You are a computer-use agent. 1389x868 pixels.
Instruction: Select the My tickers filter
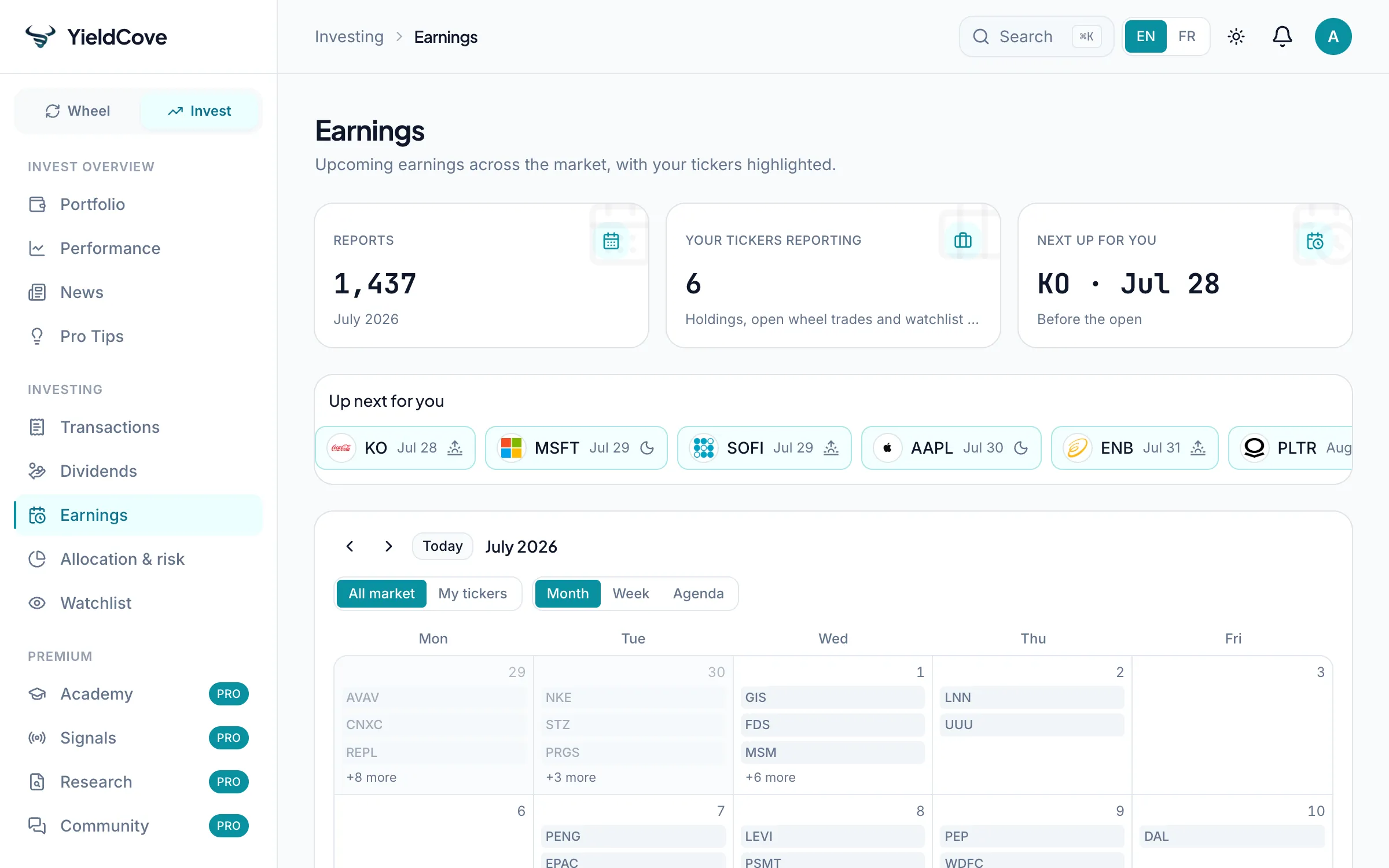coord(472,594)
